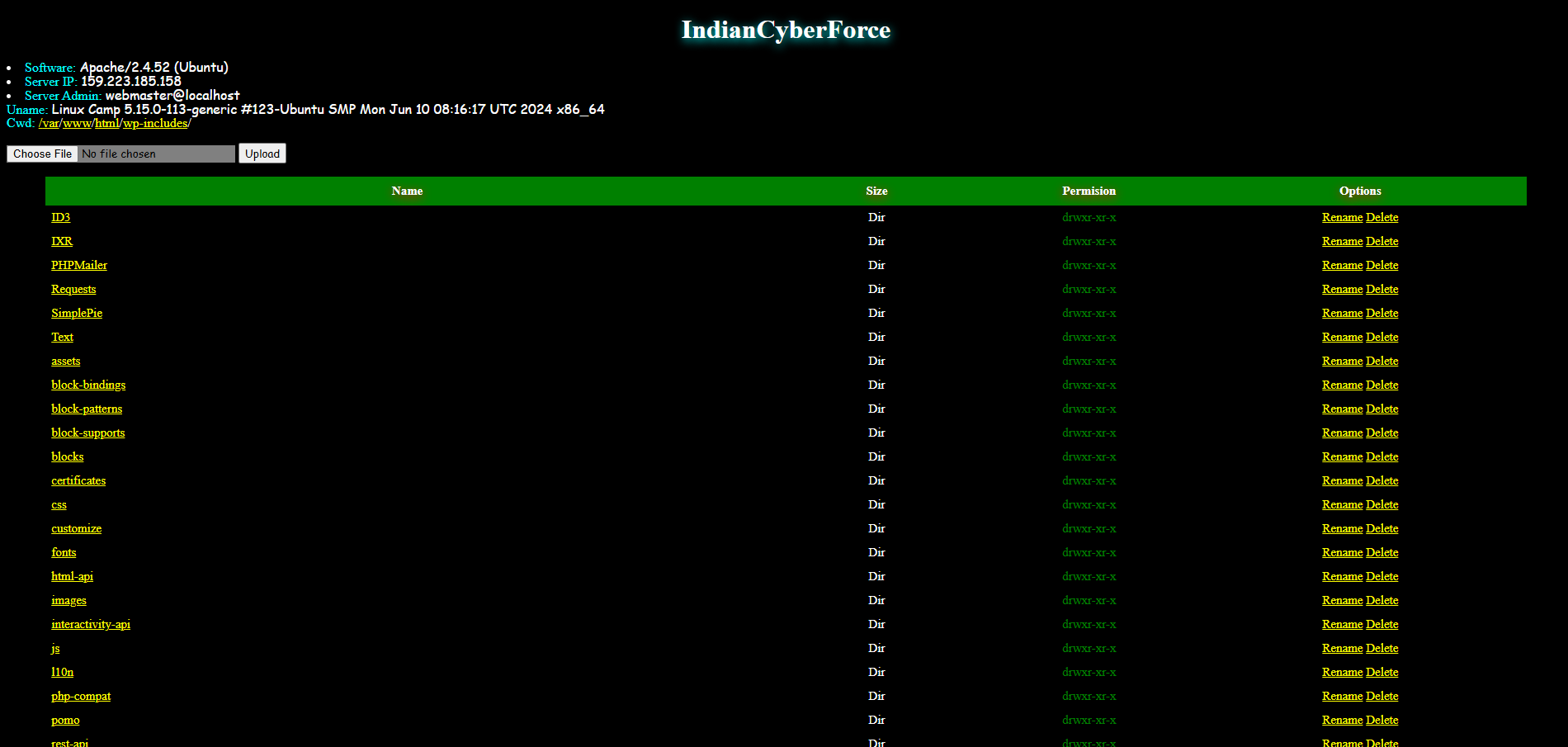1568x747 pixels.
Task: Click the No file chosen field
Action: (156, 154)
